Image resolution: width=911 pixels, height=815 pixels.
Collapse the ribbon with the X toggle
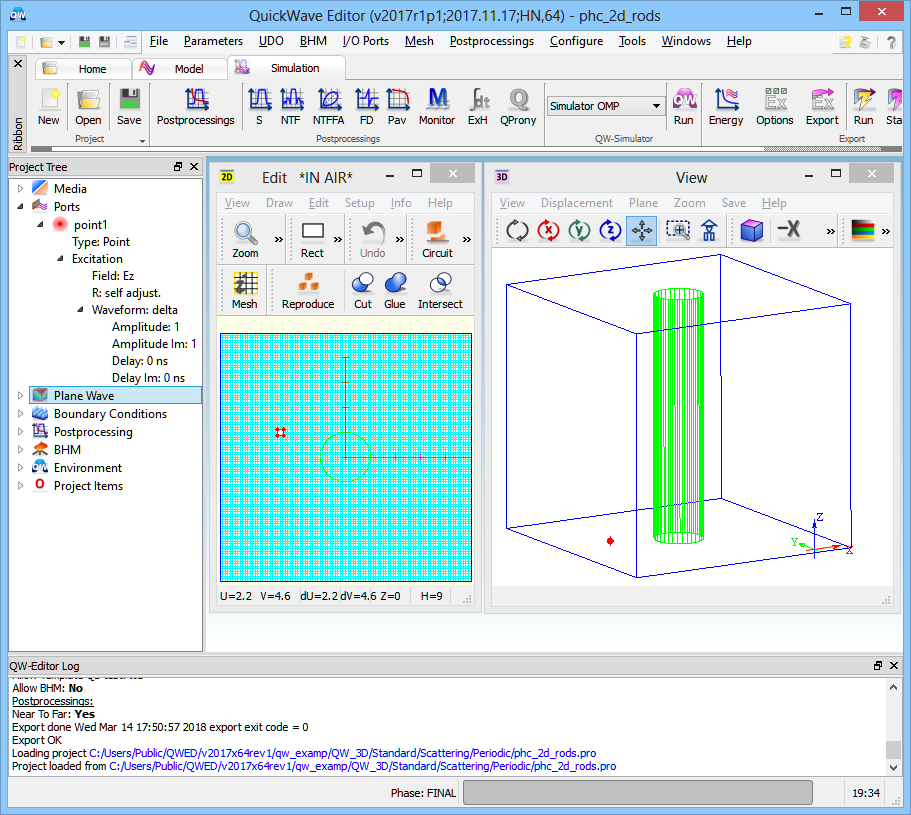17,63
